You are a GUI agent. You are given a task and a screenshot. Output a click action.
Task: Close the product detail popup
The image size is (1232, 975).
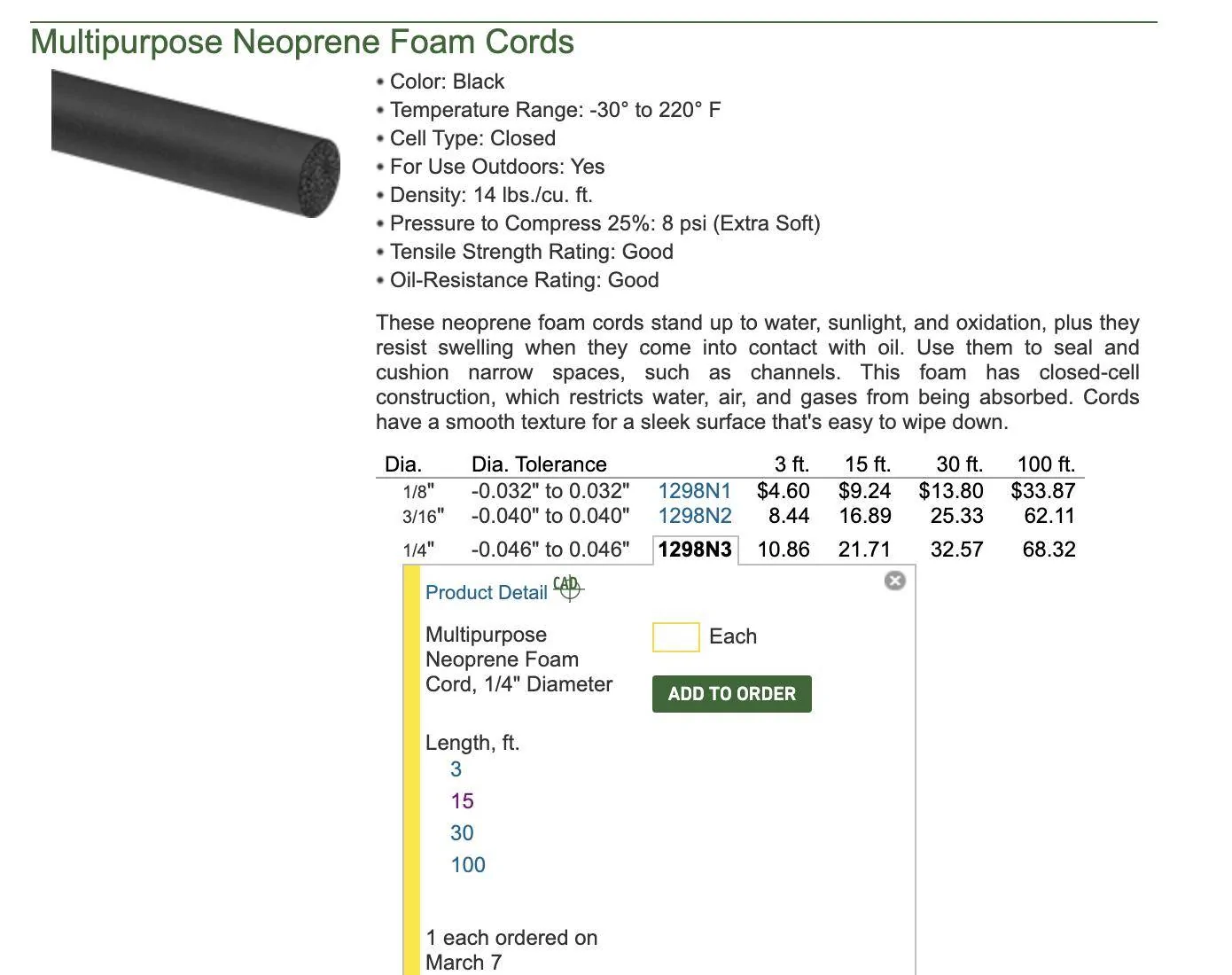895,581
